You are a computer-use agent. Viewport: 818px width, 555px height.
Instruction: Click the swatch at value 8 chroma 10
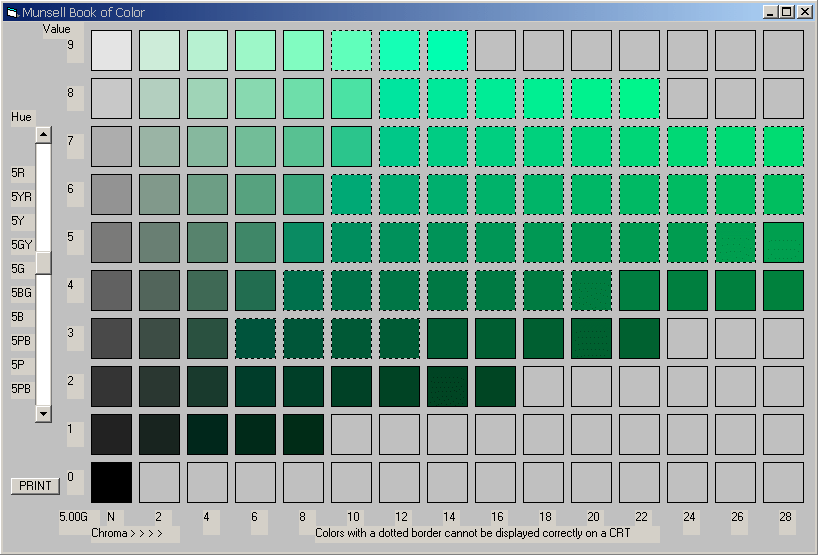coord(351,98)
